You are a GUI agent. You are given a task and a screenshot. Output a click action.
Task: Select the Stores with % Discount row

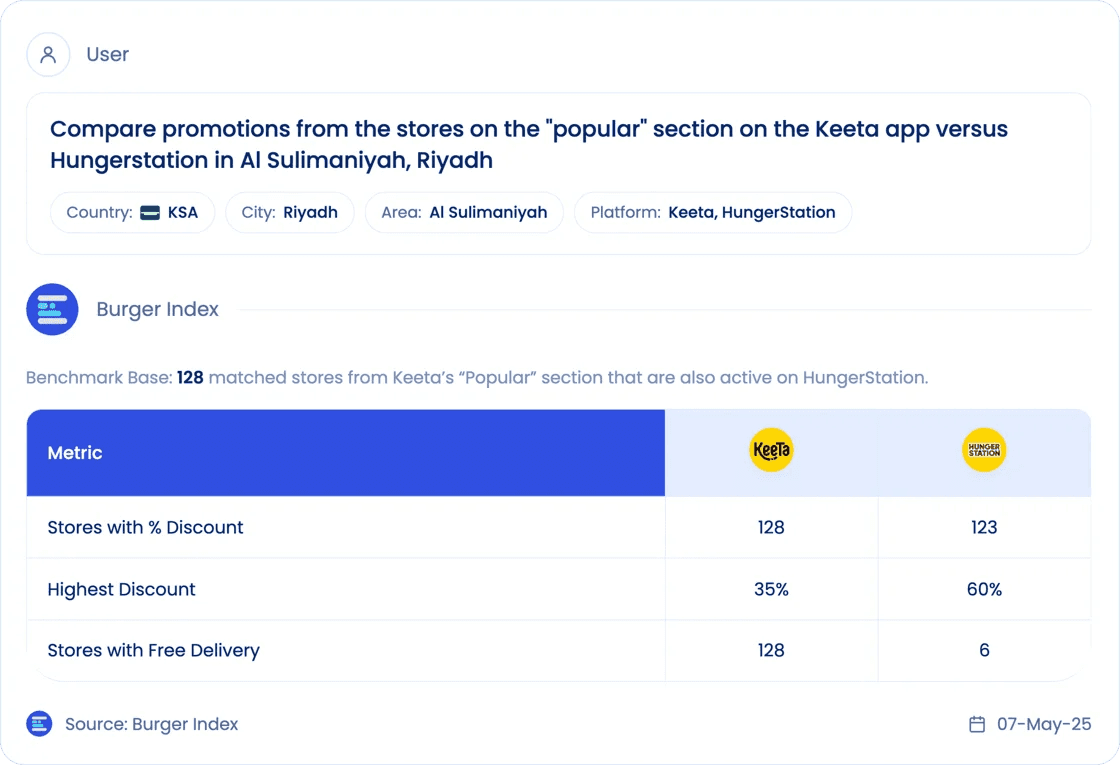coord(559,527)
